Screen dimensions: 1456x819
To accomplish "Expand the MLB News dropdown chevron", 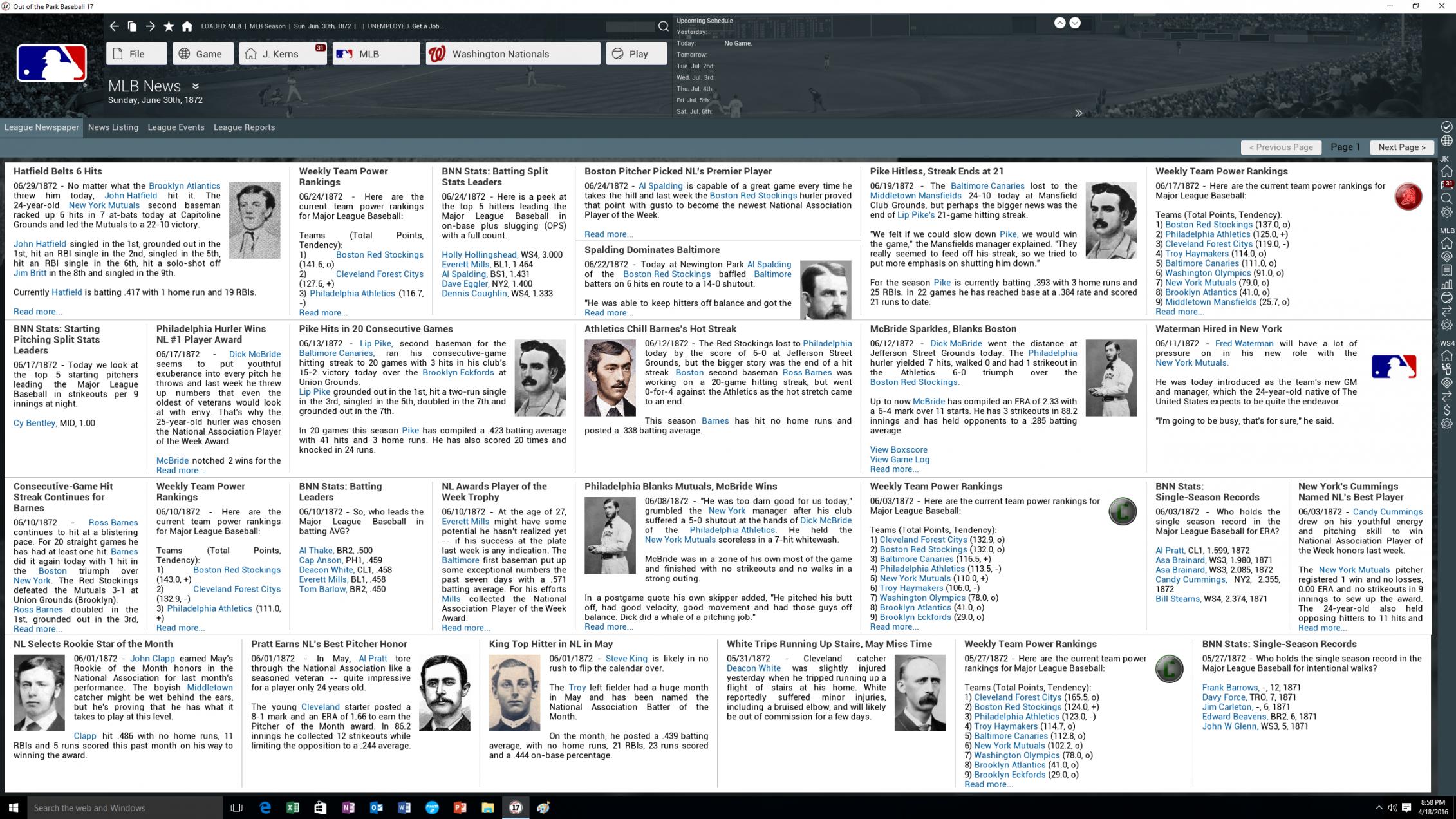I will click(x=196, y=86).
